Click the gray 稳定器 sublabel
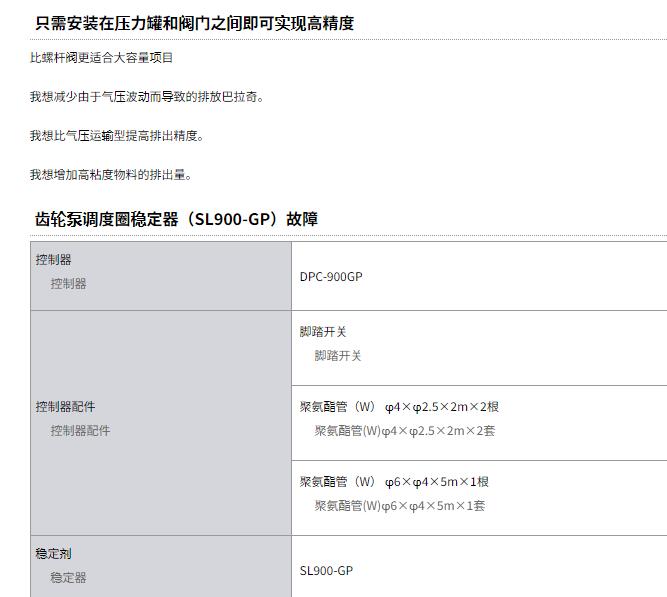667x597 pixels. (68, 577)
